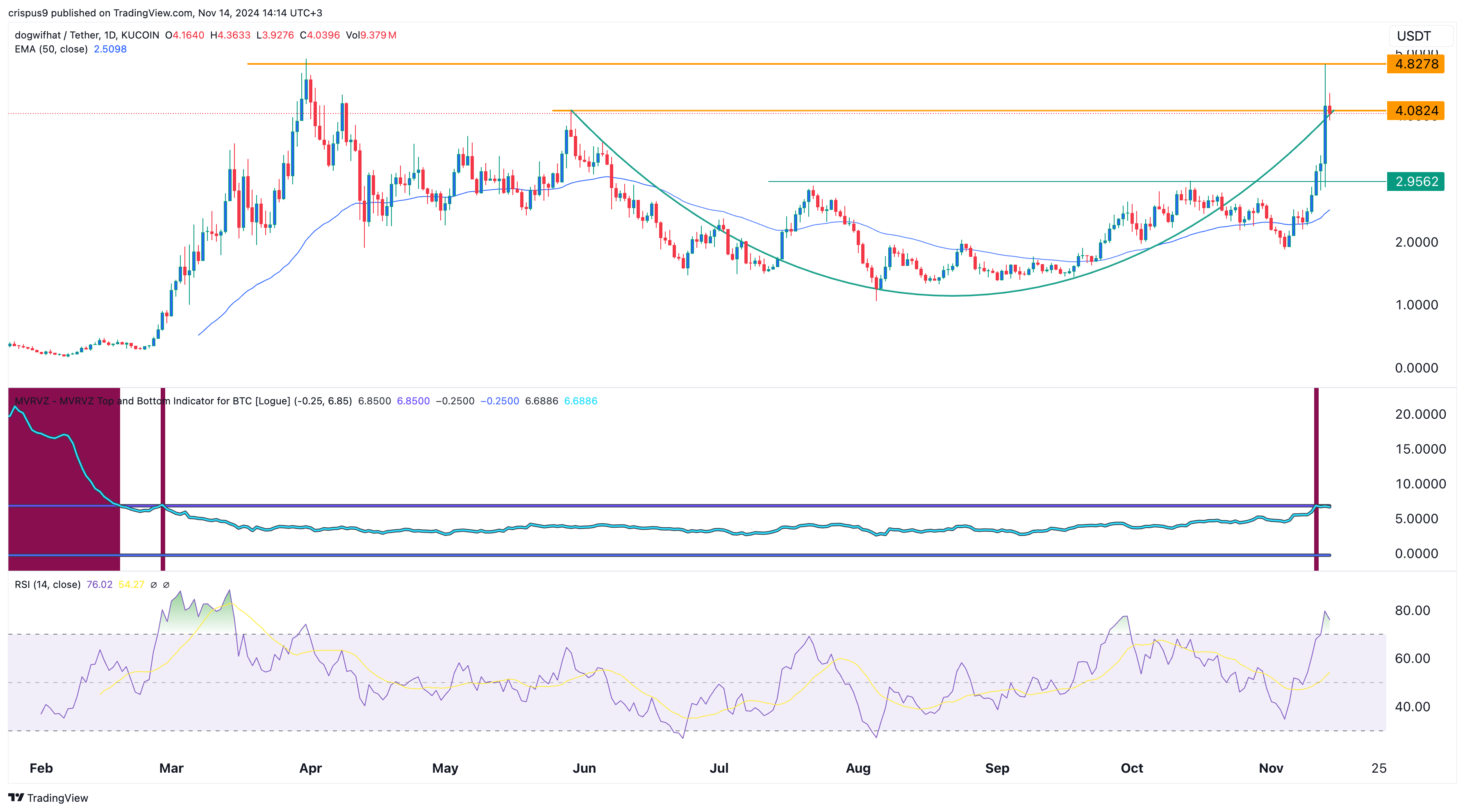
Task: Click the open price O4.1640
Action: coord(185,35)
